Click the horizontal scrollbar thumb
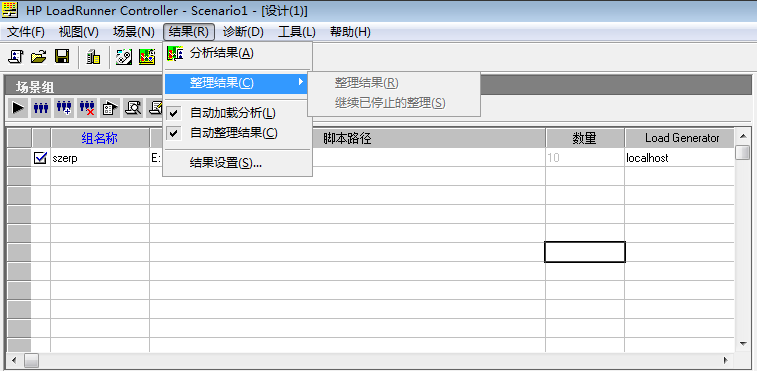The height and width of the screenshot is (371, 757). [31, 360]
